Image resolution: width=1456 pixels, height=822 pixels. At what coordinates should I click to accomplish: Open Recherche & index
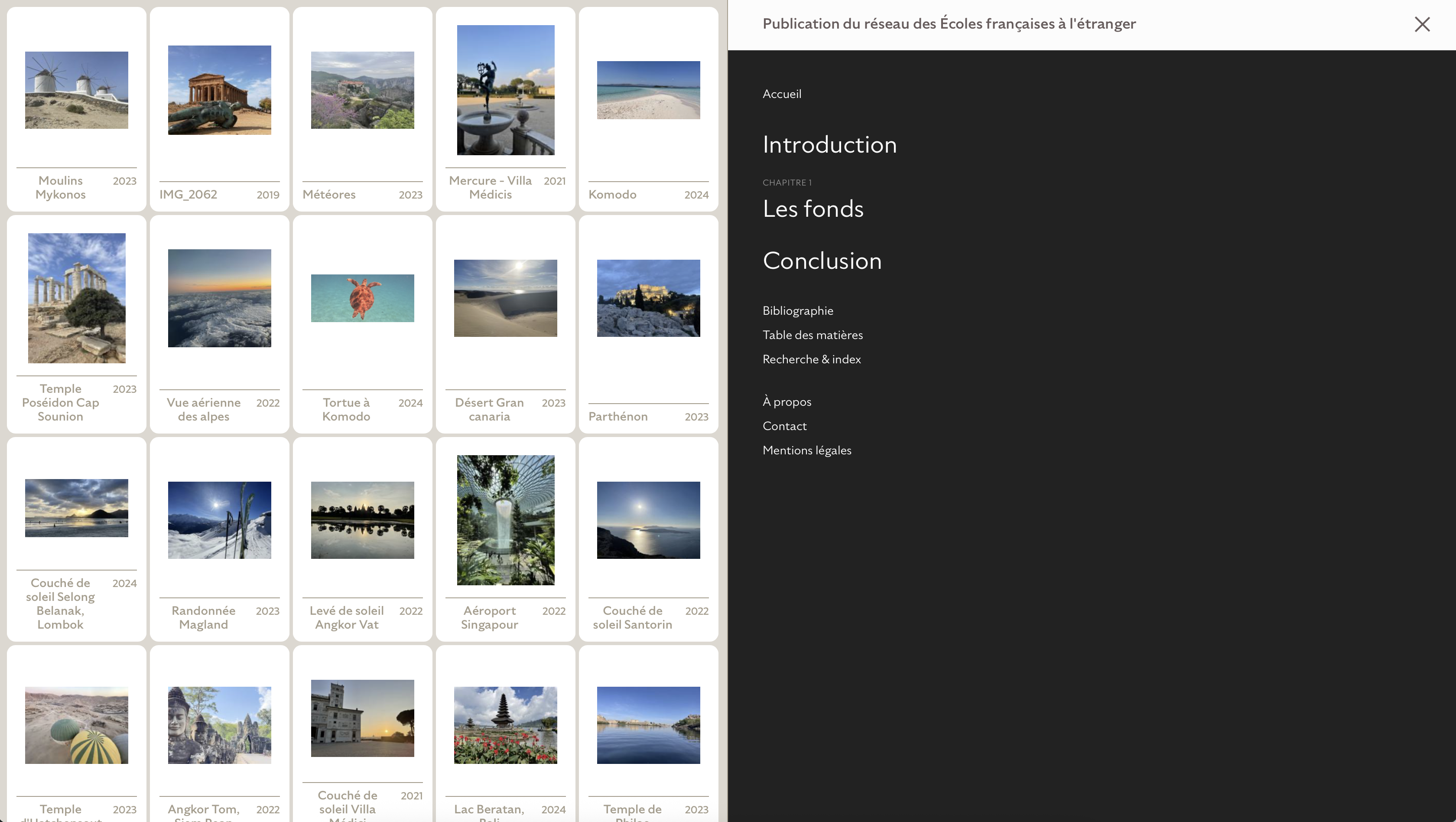point(811,359)
